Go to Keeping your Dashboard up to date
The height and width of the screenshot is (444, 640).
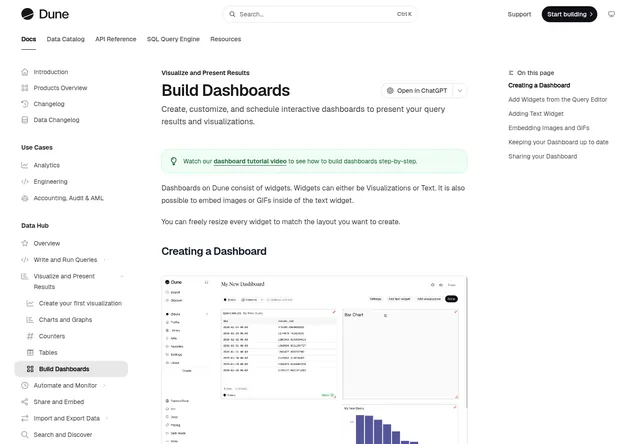(x=558, y=142)
